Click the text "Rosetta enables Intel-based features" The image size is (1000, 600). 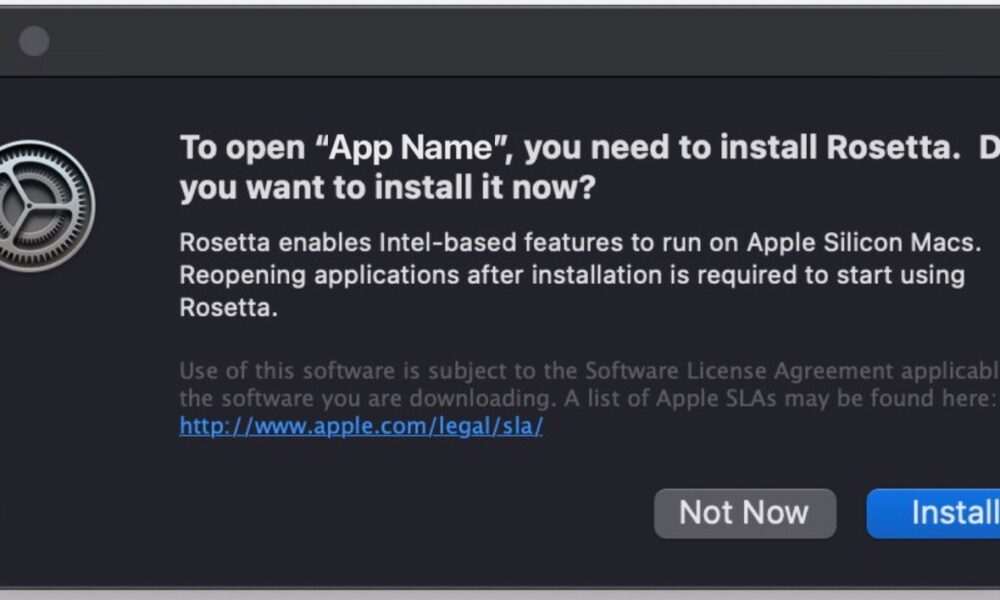point(401,243)
